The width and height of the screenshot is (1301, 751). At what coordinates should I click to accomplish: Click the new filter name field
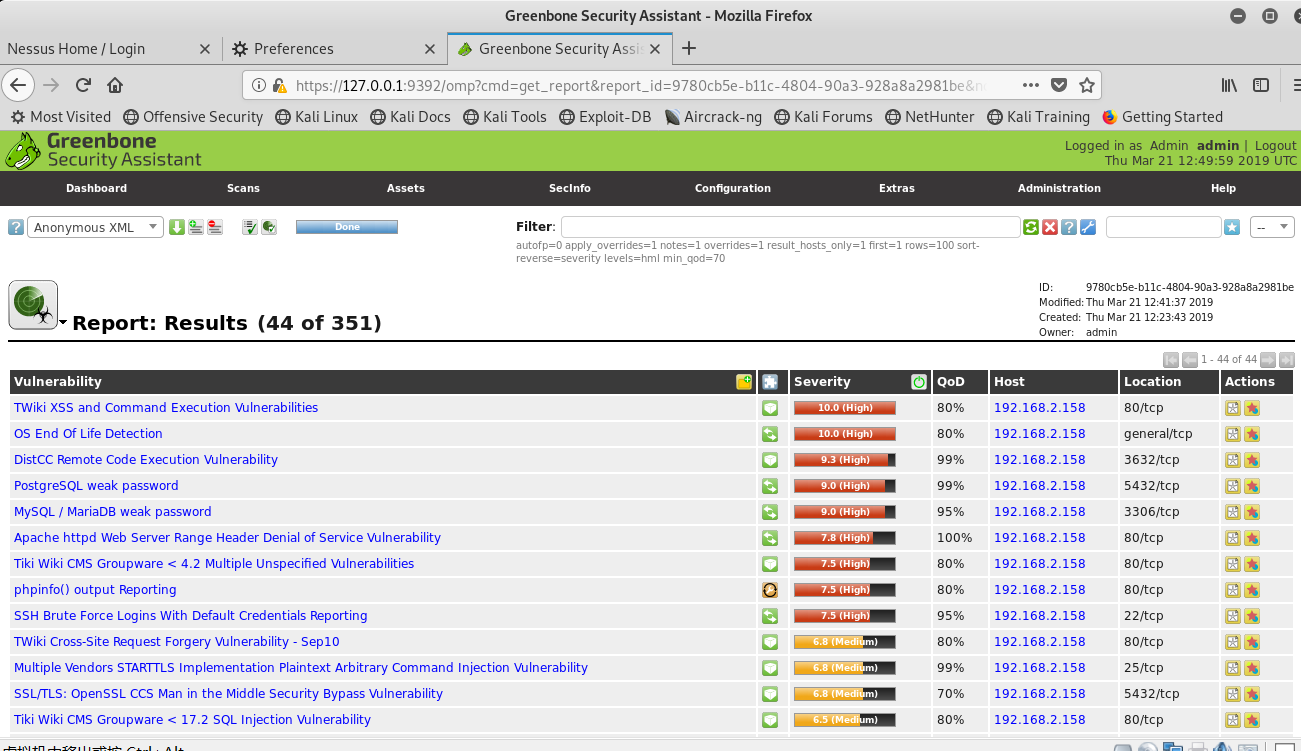pyautogui.click(x=1163, y=227)
